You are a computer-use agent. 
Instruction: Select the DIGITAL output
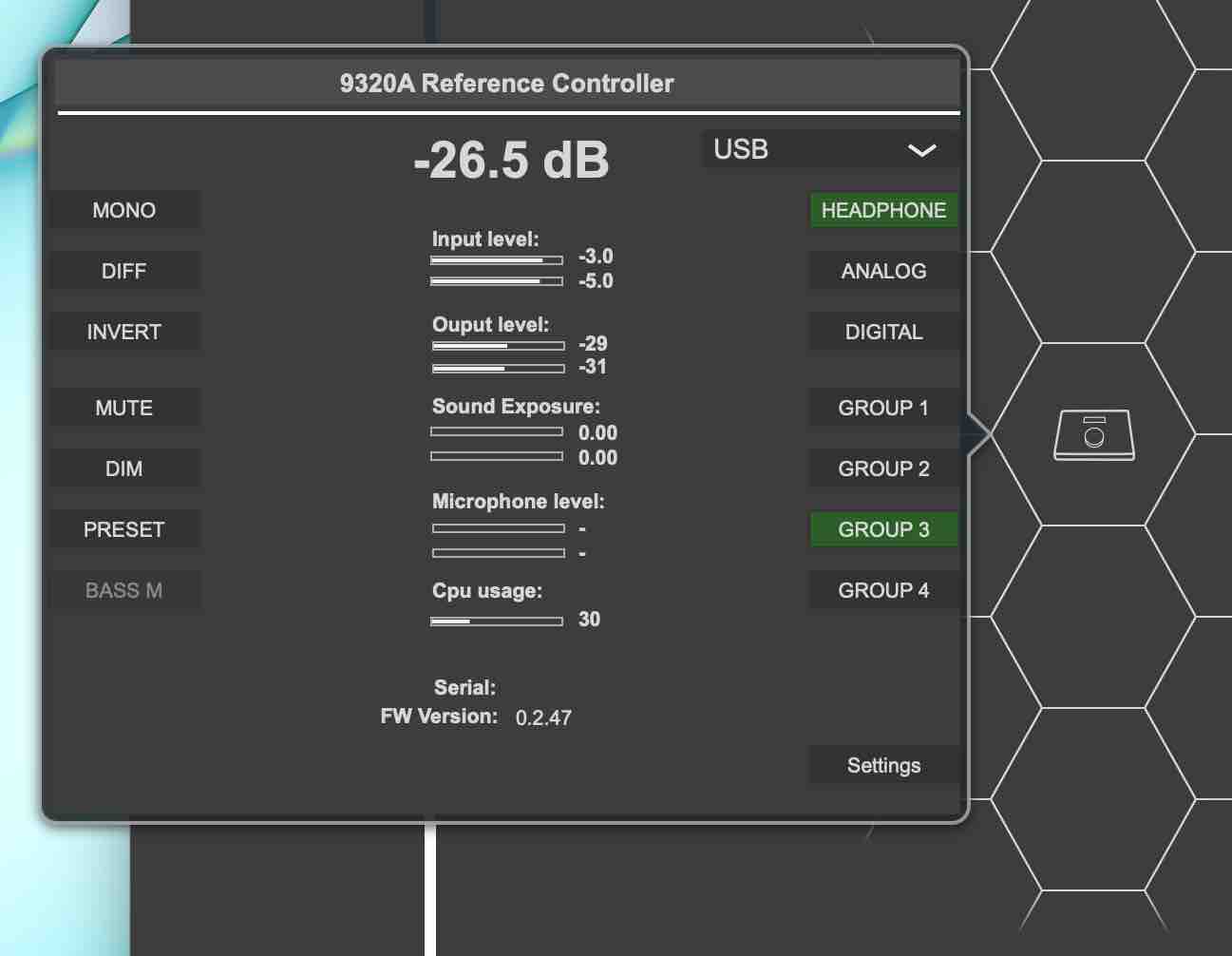tap(883, 332)
